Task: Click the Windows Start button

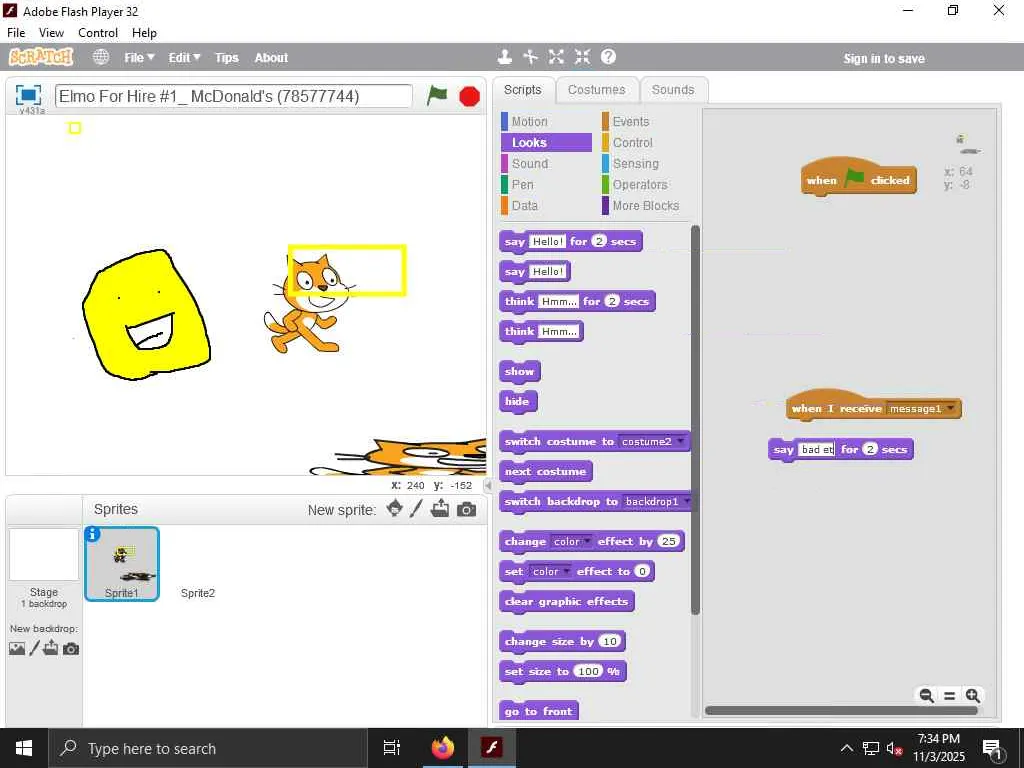Action: [x=24, y=748]
